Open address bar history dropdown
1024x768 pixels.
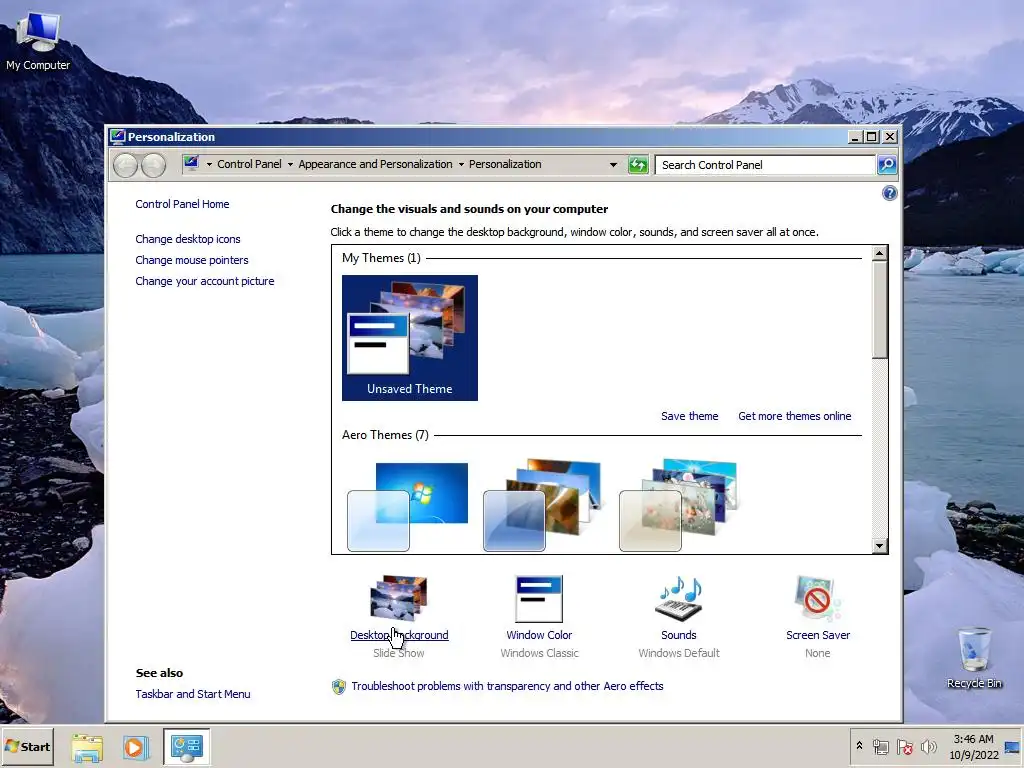(613, 165)
